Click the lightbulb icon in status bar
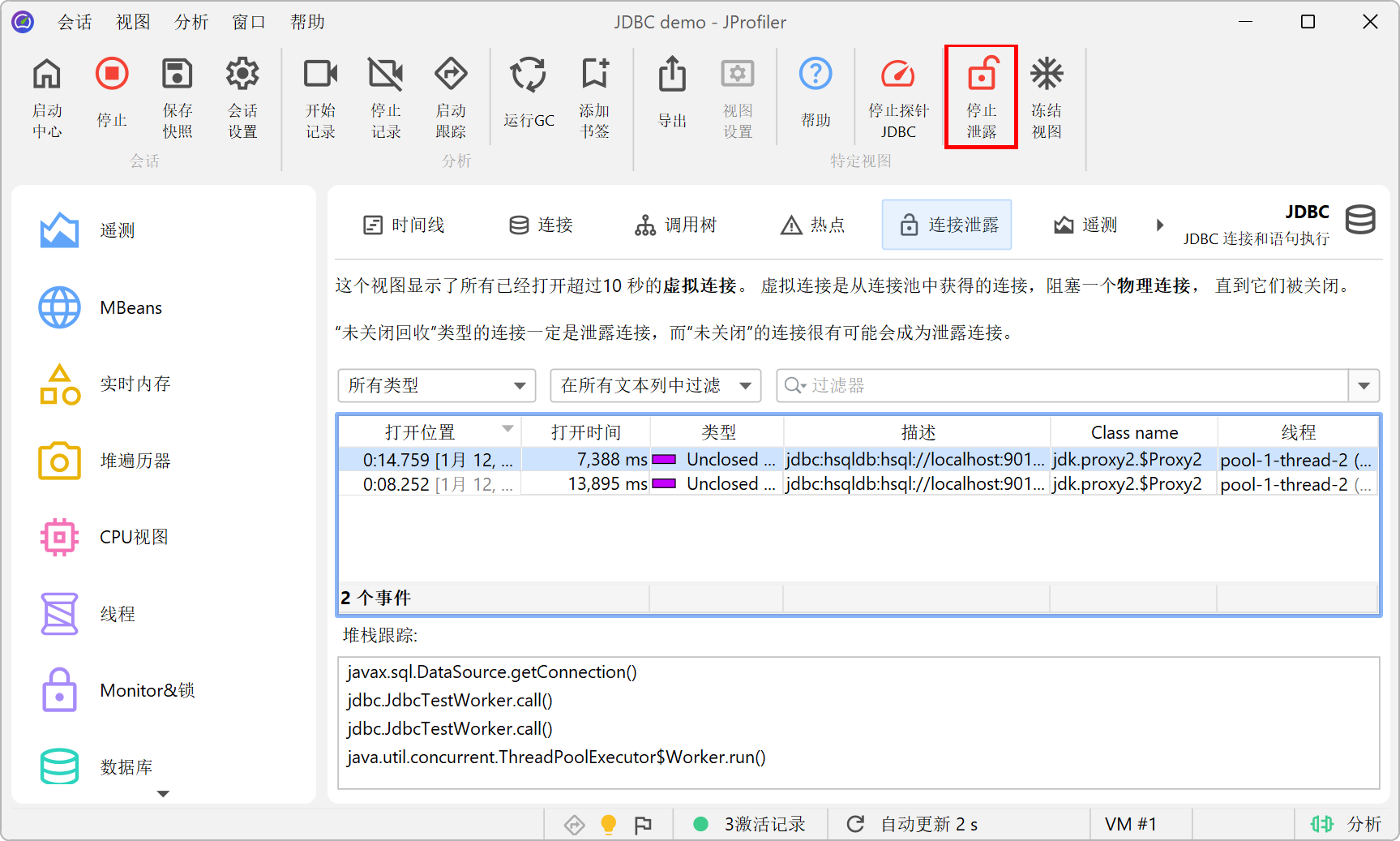The width and height of the screenshot is (1400, 841). tap(608, 825)
